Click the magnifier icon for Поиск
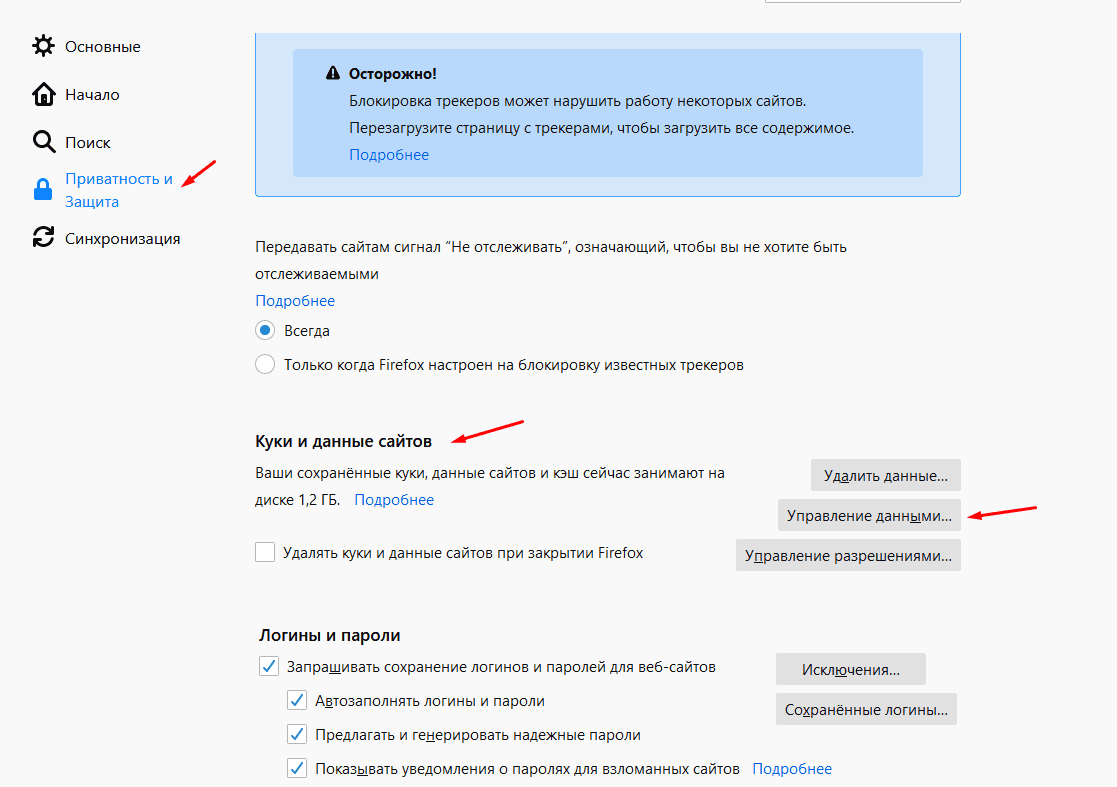 coord(43,142)
